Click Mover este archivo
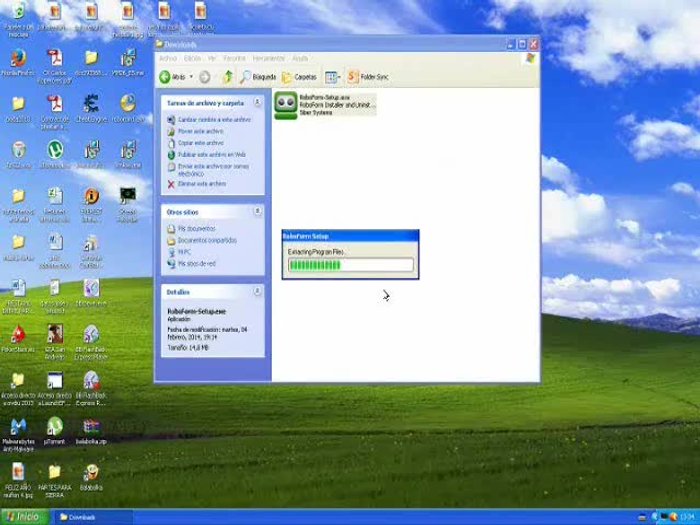700x525 pixels. point(195,131)
